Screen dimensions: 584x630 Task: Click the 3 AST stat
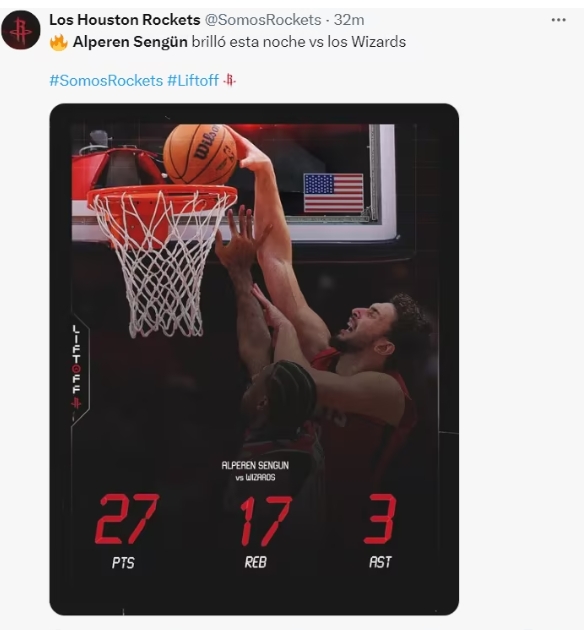pyautogui.click(x=380, y=531)
